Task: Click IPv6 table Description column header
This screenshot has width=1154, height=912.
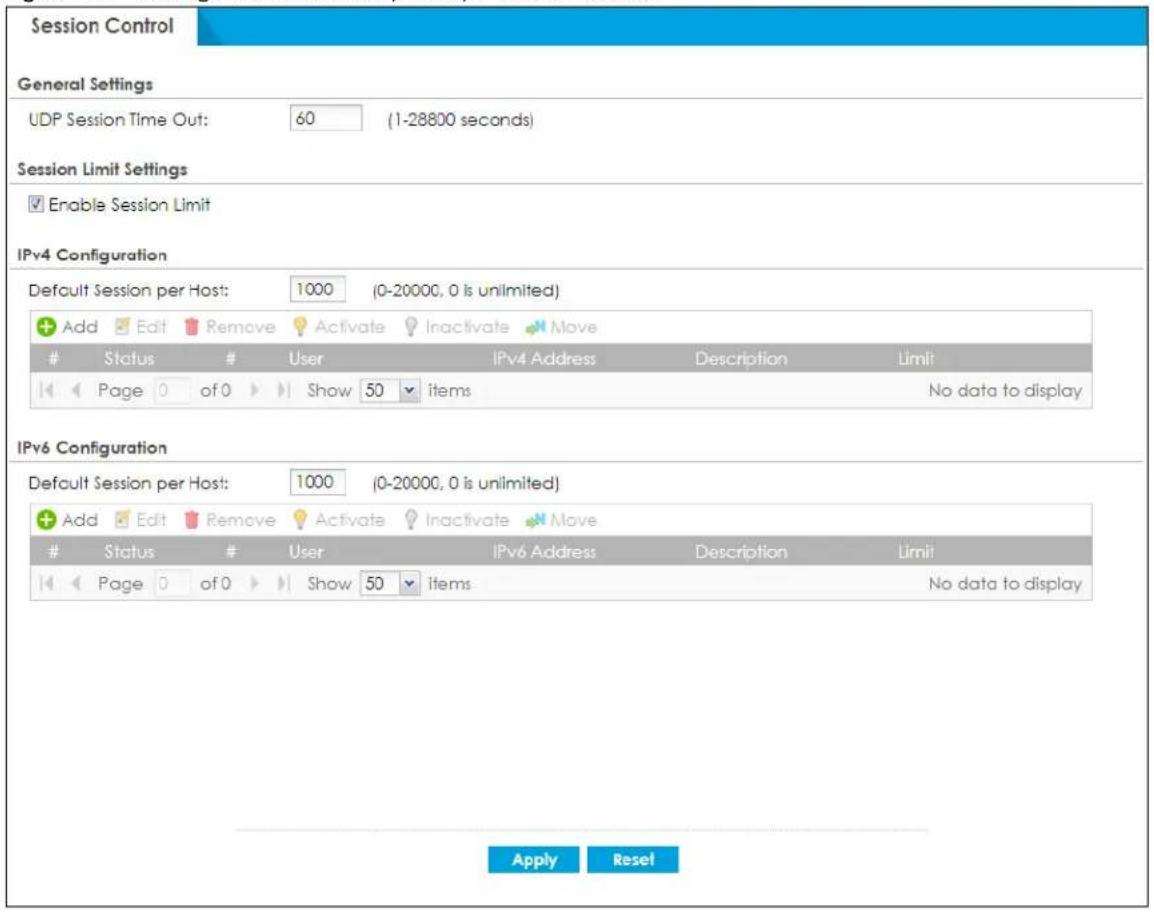Action: 741,551
